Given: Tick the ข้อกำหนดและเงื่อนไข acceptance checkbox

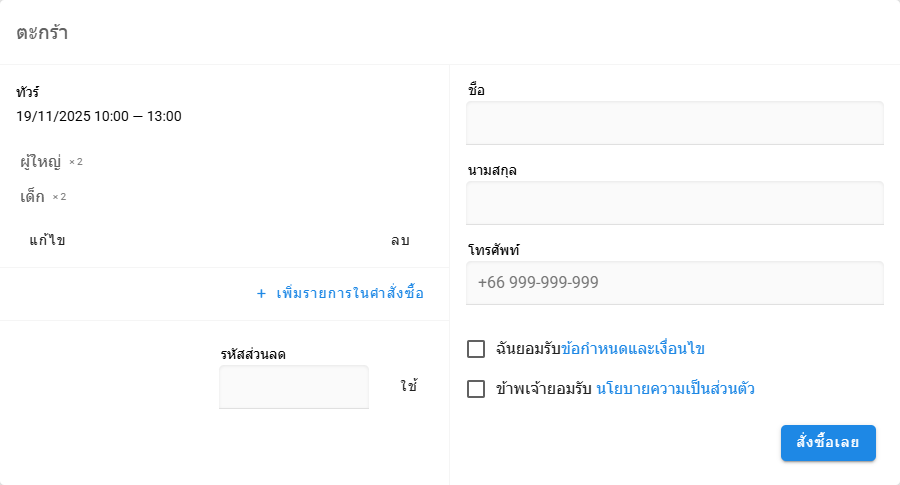Looking at the screenshot, I should tap(476, 349).
